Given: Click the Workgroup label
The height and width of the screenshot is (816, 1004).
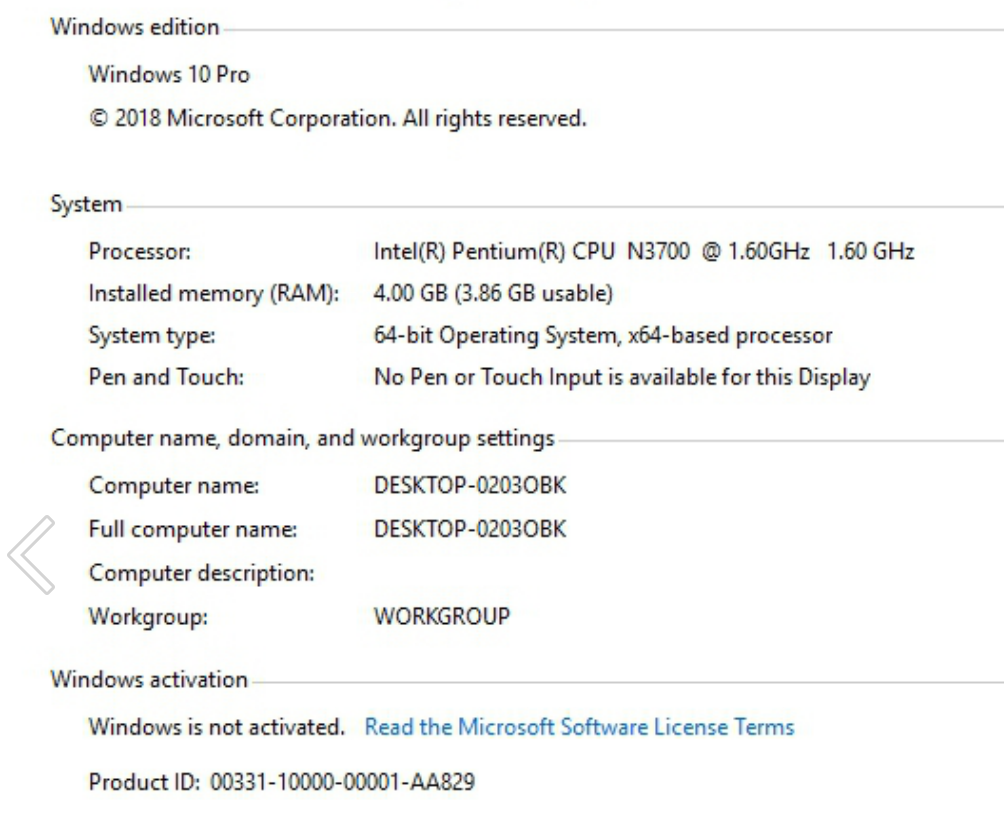Looking at the screenshot, I should [149, 616].
